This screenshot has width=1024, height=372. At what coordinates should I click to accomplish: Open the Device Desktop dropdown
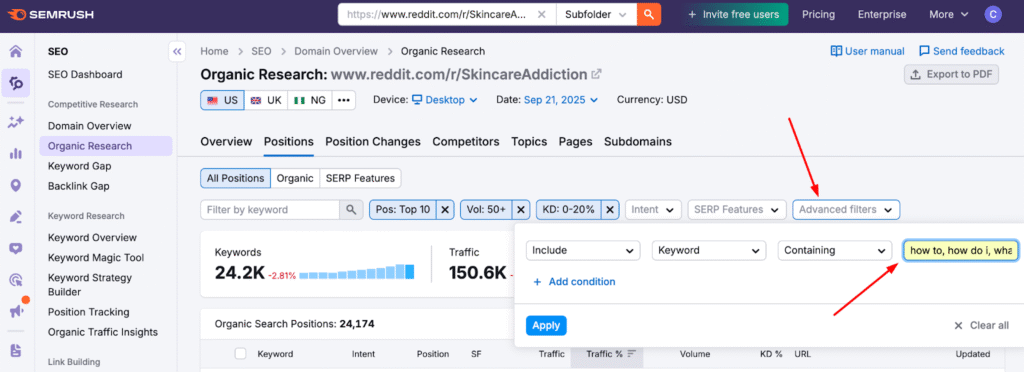445,100
